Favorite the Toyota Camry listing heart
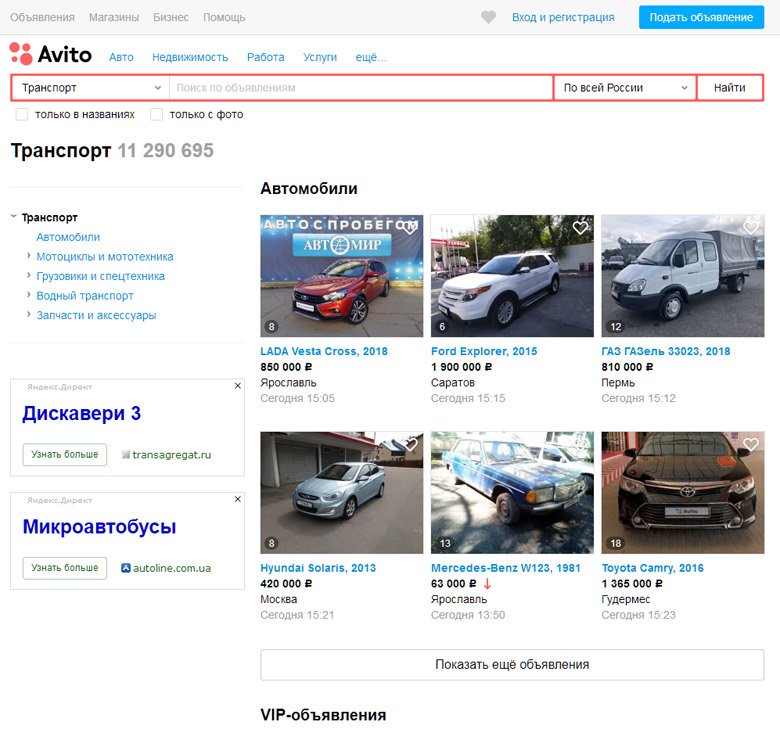This screenshot has height=729, width=780. point(751,444)
